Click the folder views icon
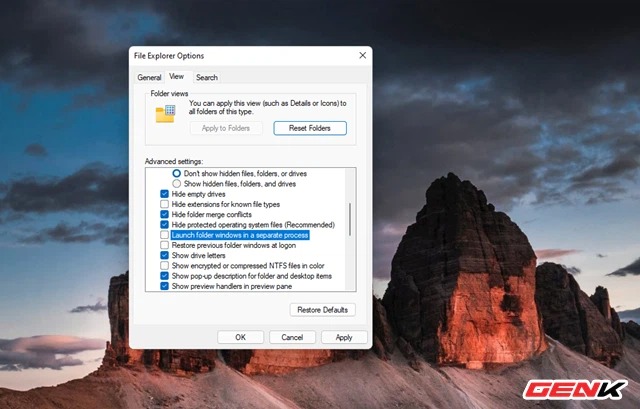Viewport: 640px width, 409px height. pyautogui.click(x=165, y=112)
